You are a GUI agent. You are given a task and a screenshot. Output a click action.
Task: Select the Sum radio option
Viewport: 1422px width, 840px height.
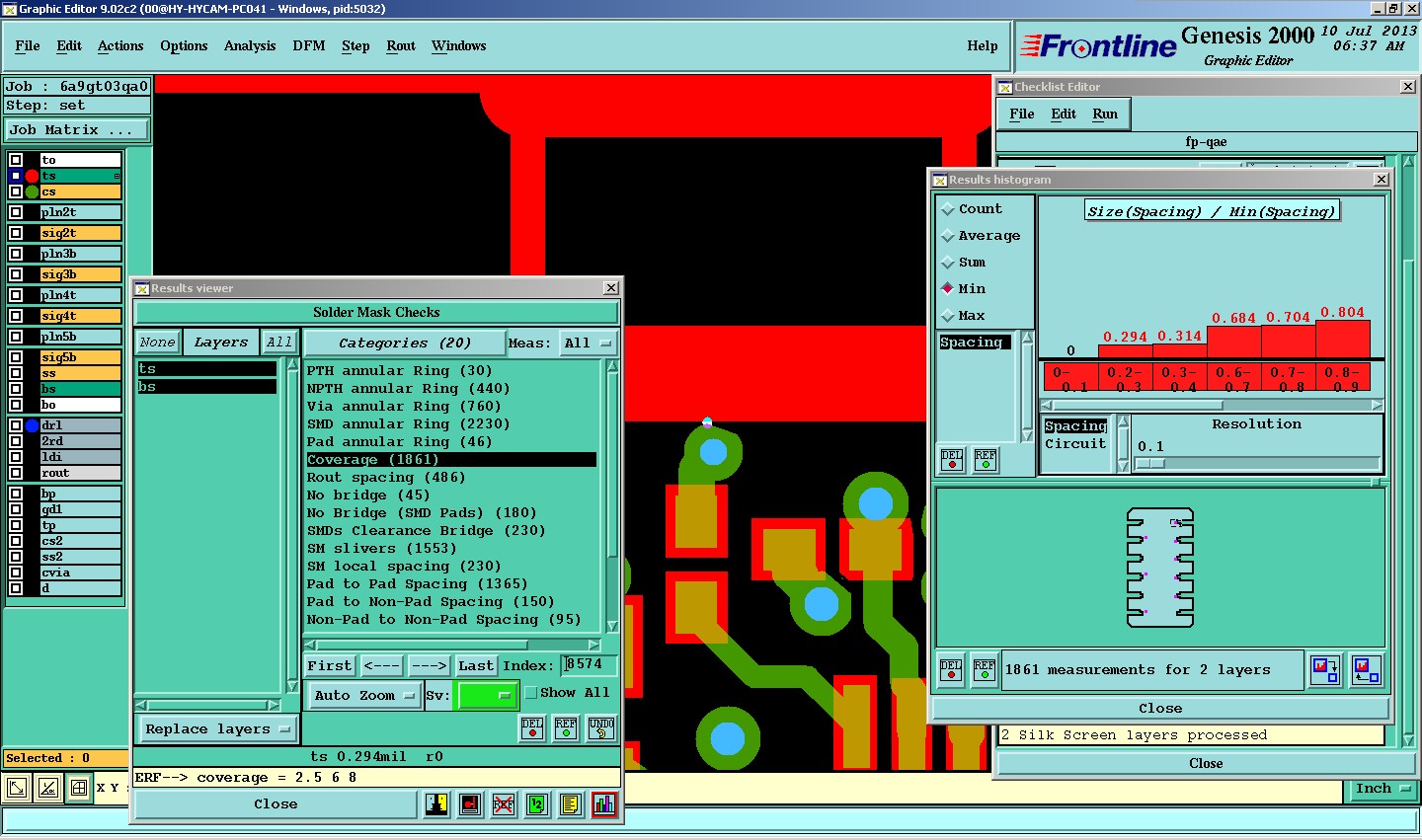tap(948, 263)
